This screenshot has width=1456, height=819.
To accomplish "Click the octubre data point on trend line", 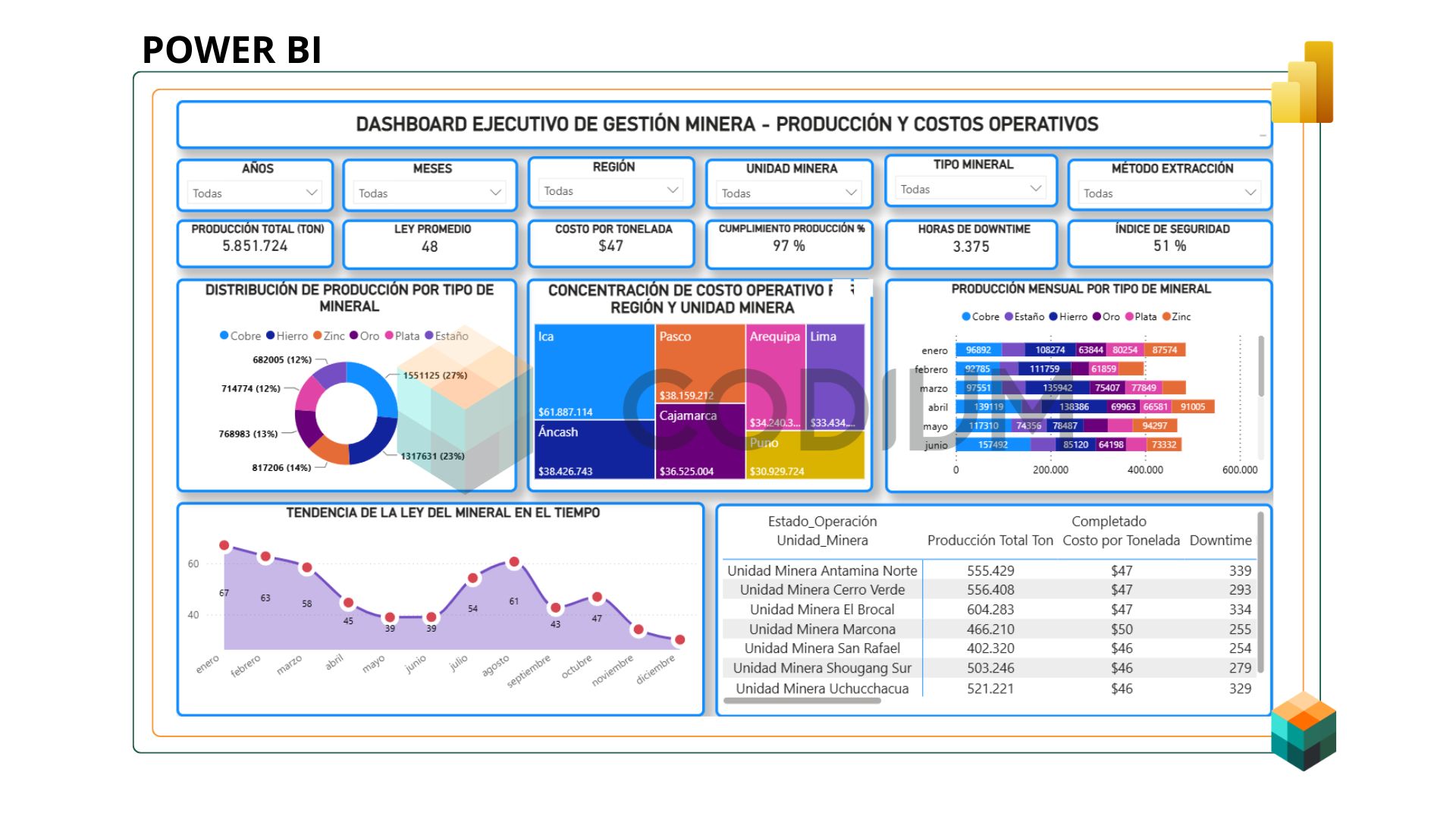I will tap(597, 598).
